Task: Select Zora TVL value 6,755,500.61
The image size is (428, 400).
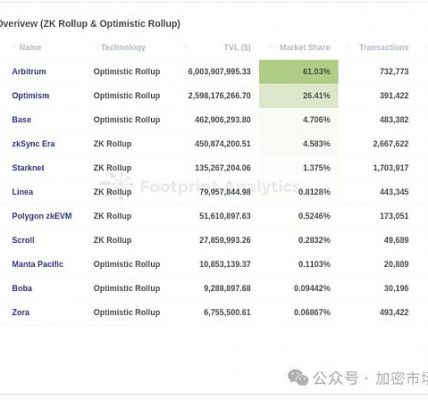Action: pos(227,312)
